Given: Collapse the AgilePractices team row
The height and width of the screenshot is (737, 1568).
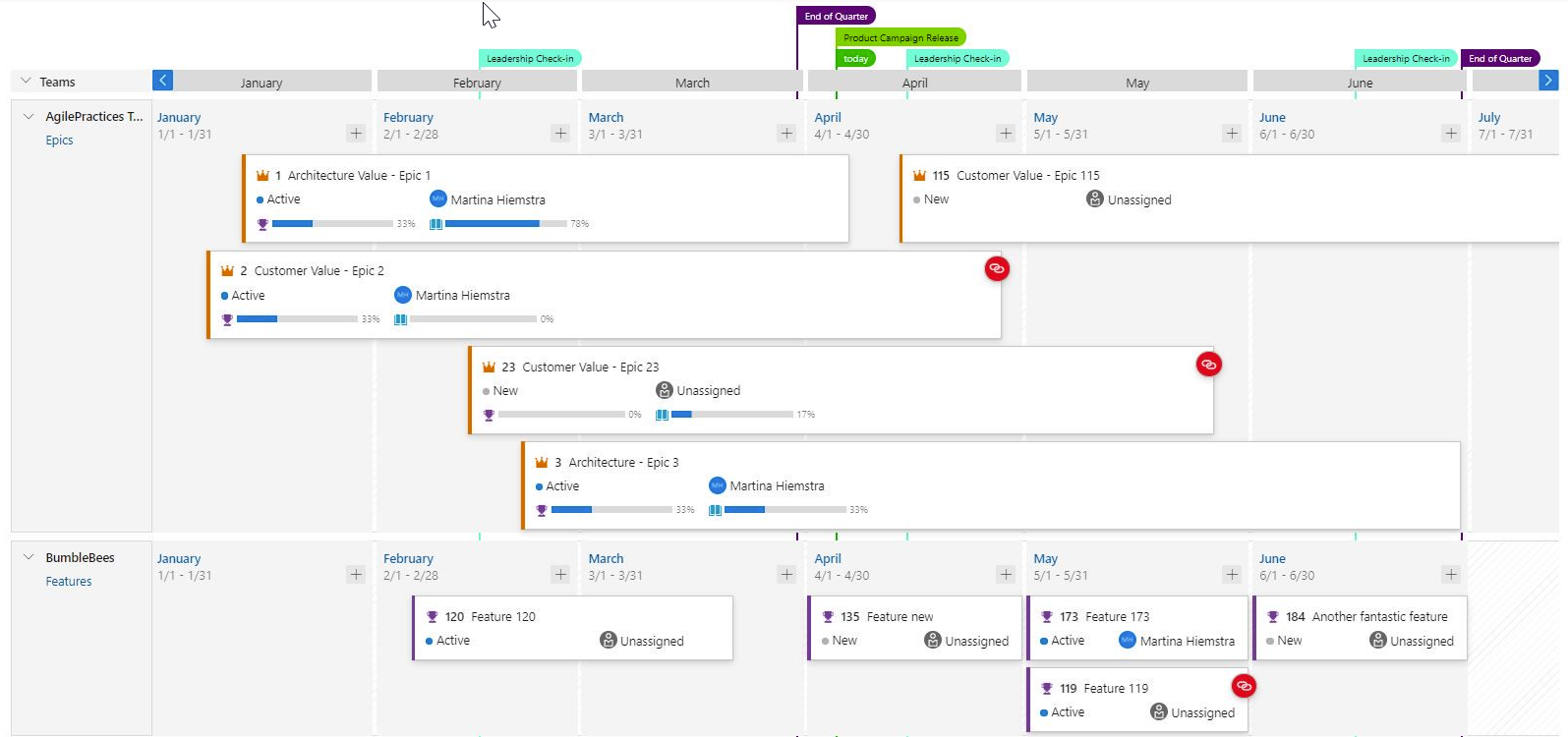Looking at the screenshot, I should coord(29,116).
